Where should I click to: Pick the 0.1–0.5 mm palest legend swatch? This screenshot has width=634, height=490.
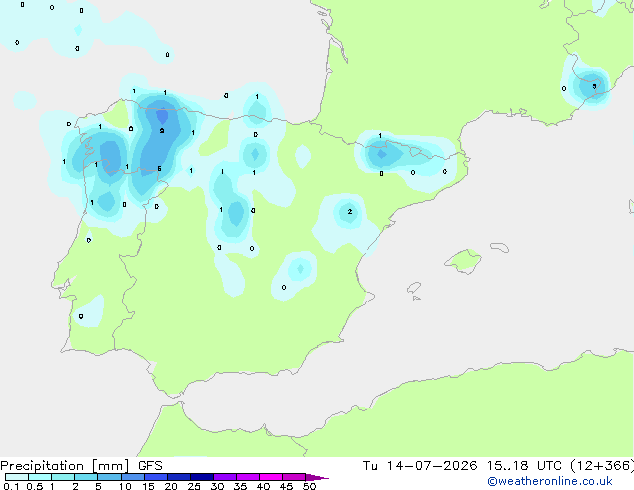17,477
